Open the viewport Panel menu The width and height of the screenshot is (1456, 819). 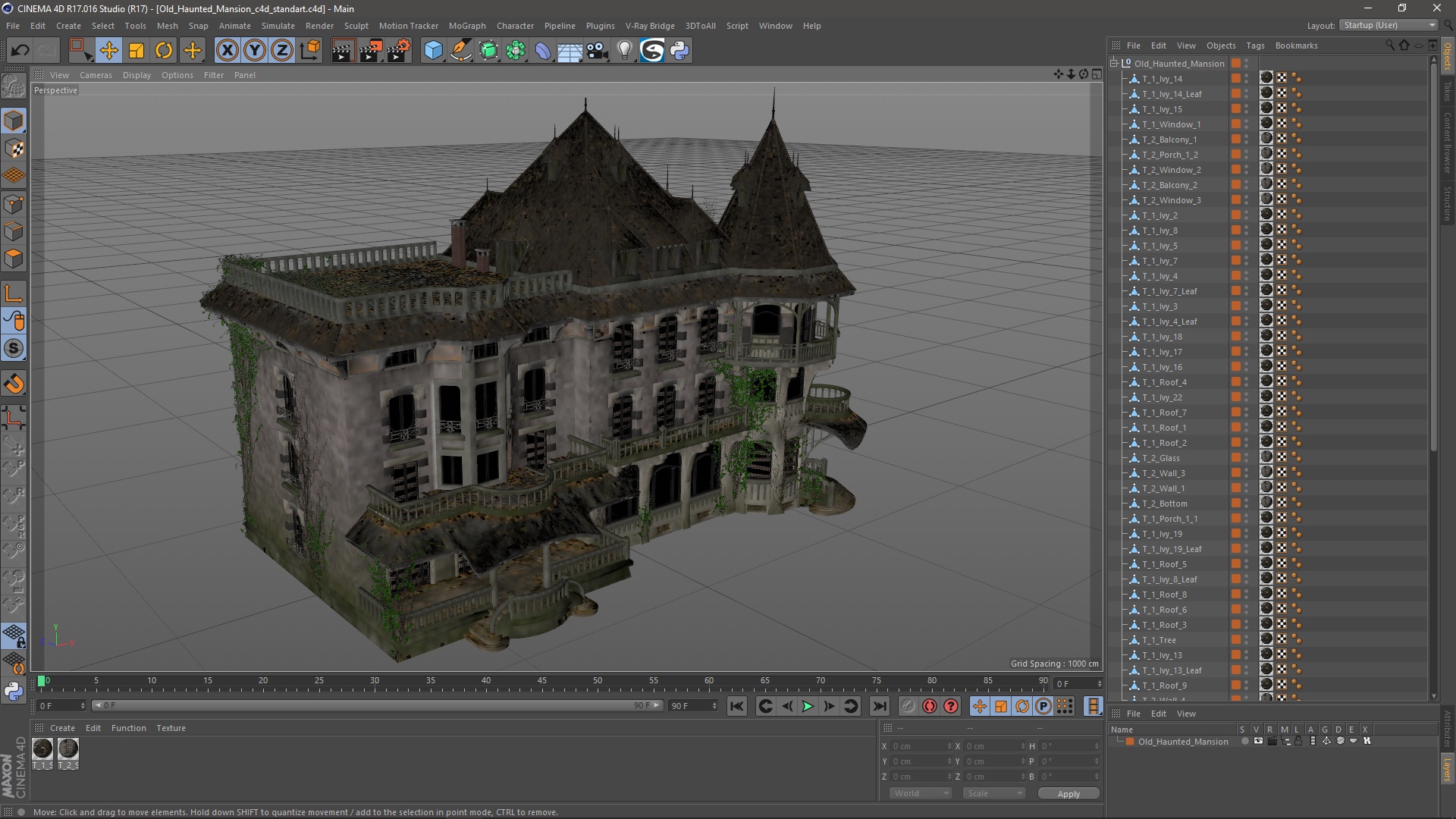coord(244,75)
